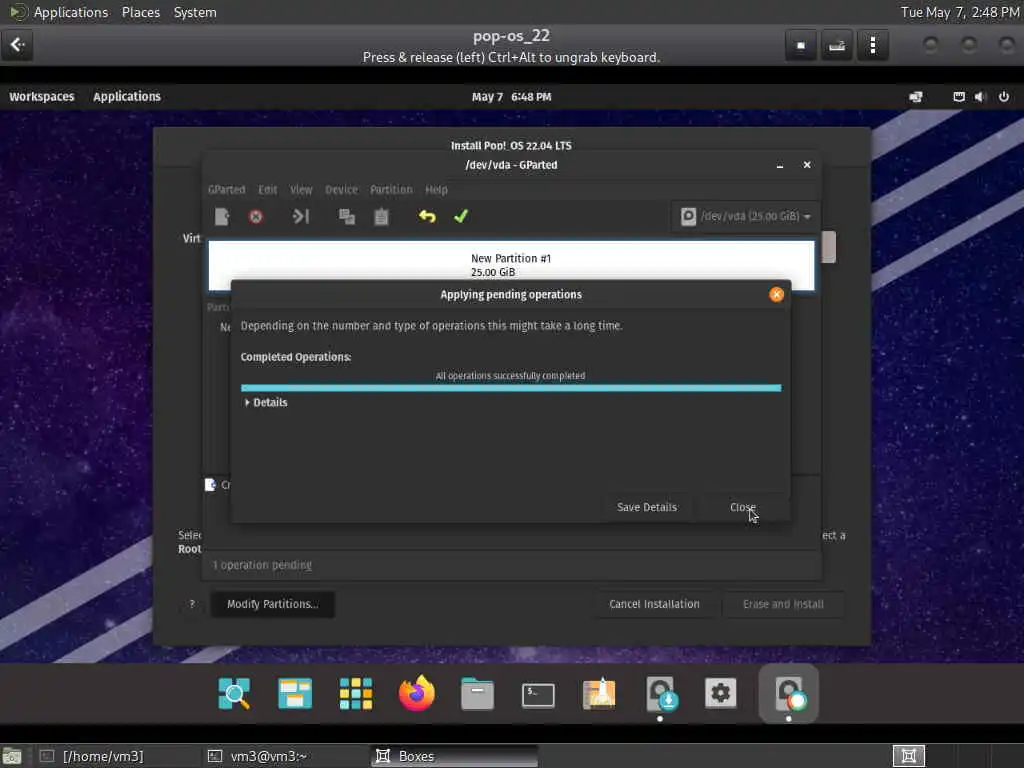
Task: Open the host Places menu
Action: point(140,12)
